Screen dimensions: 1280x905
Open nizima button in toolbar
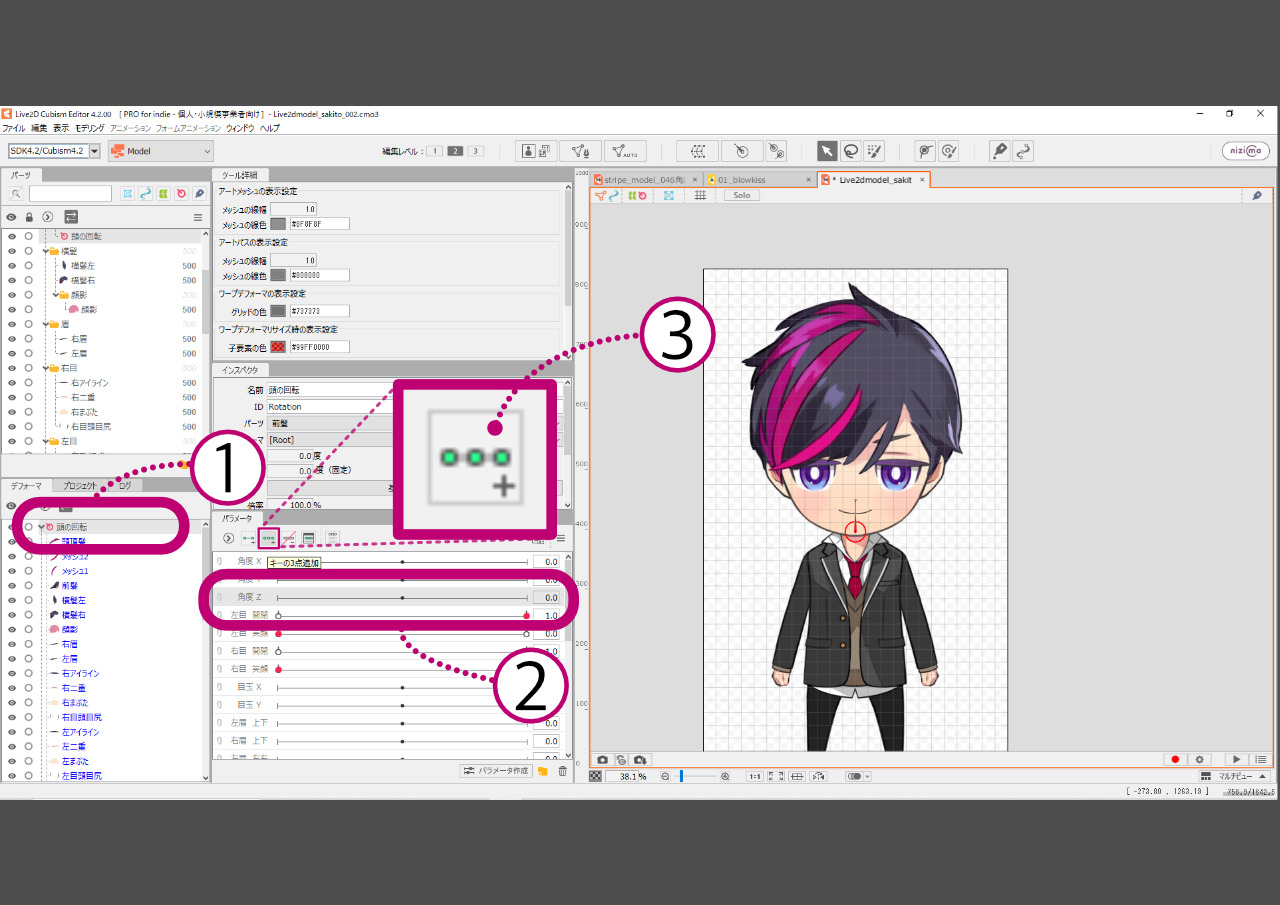(x=1246, y=151)
